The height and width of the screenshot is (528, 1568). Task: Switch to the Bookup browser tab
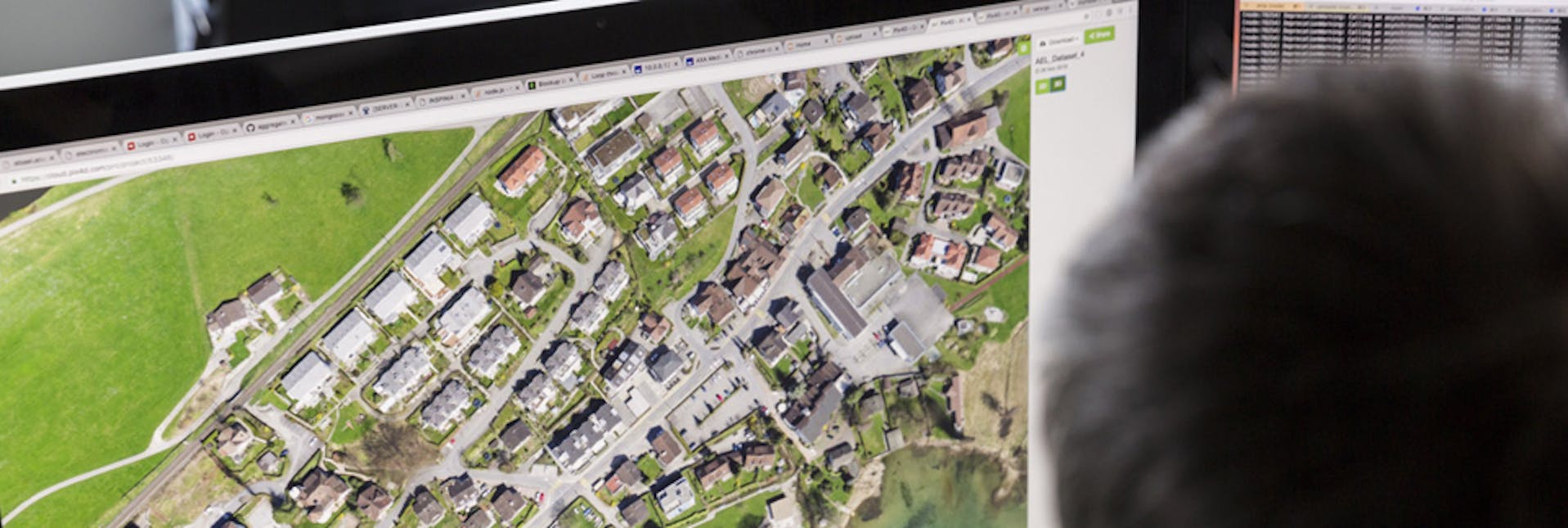[550, 83]
